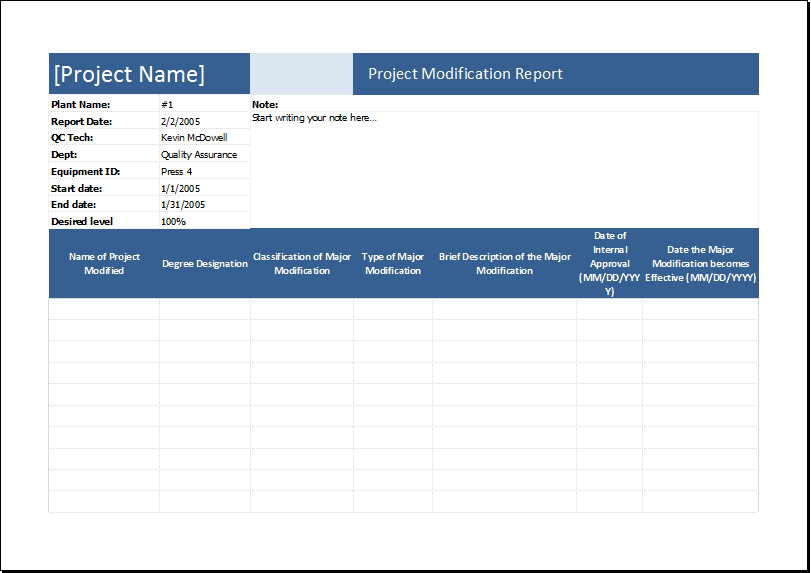Select the Type of Major Modification header
The image size is (811, 573).
pyautogui.click(x=393, y=263)
